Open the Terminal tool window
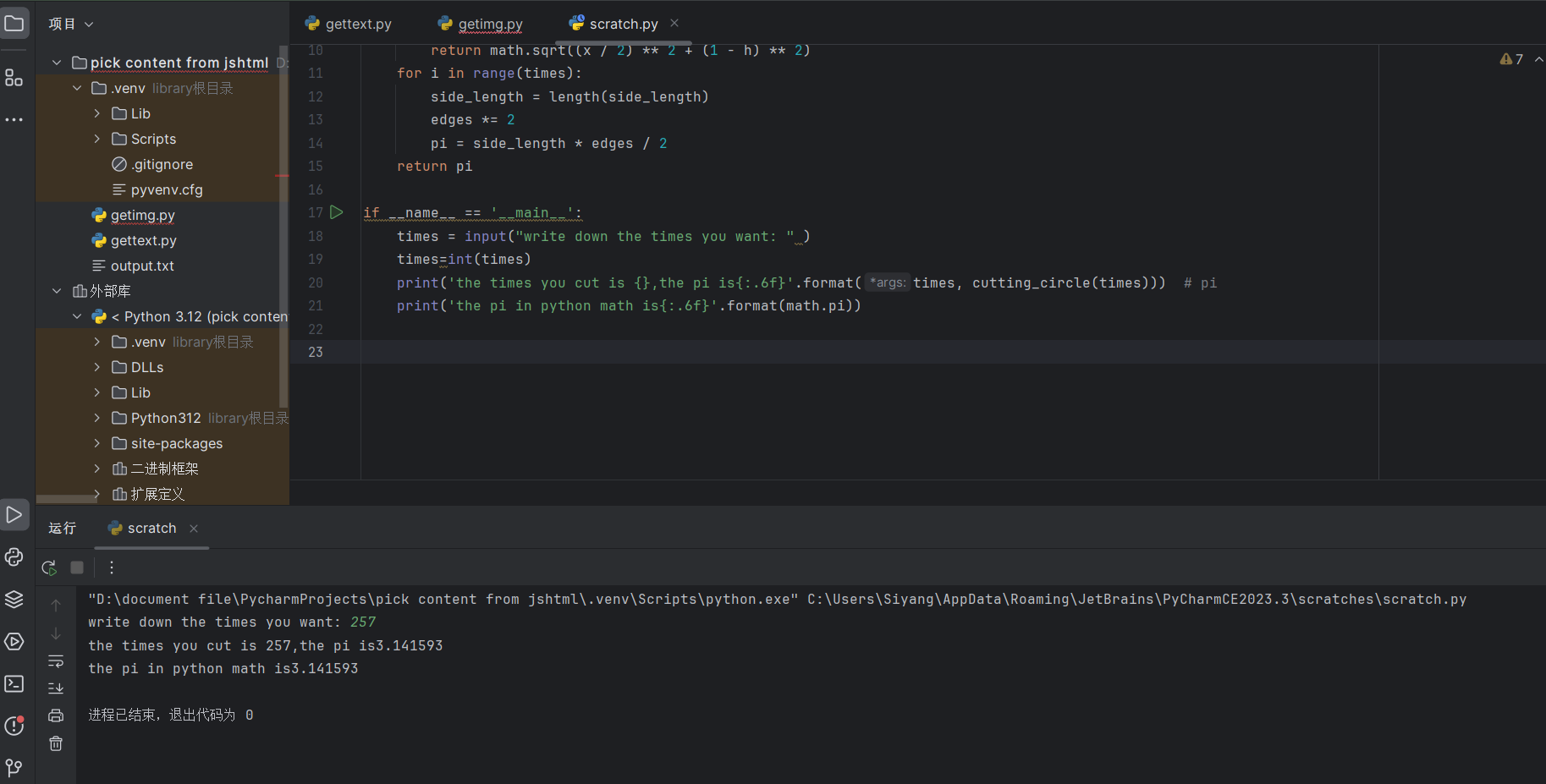Screen dimensions: 1546x784 click(x=14, y=683)
